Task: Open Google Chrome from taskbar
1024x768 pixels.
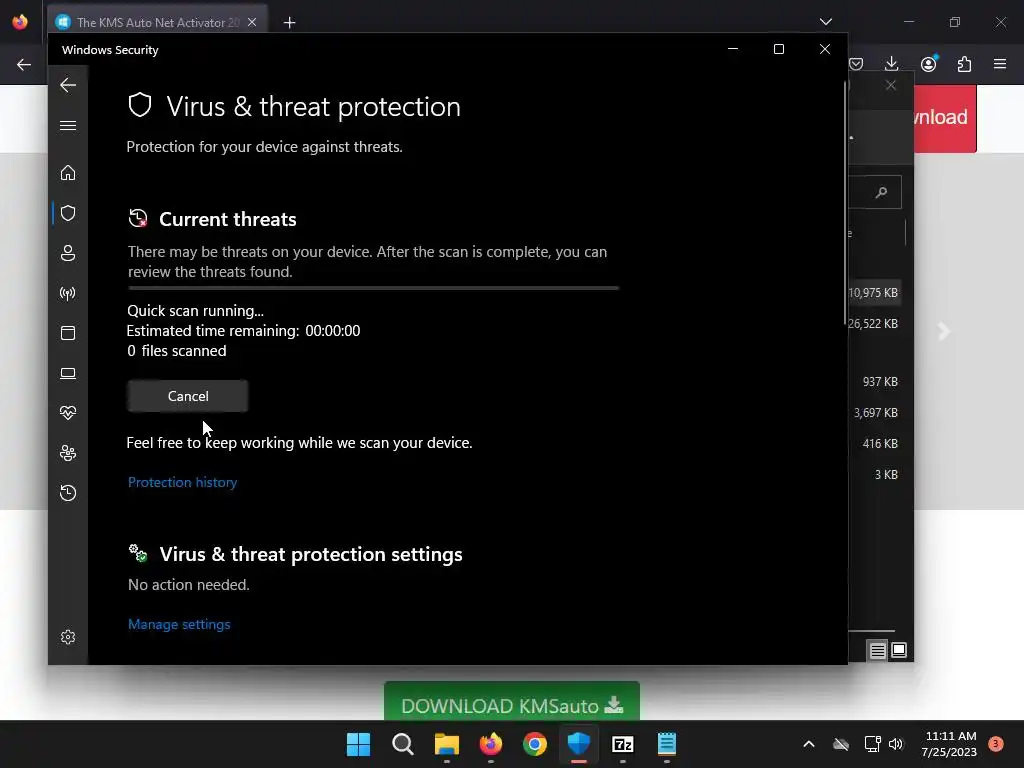Action: (x=535, y=744)
